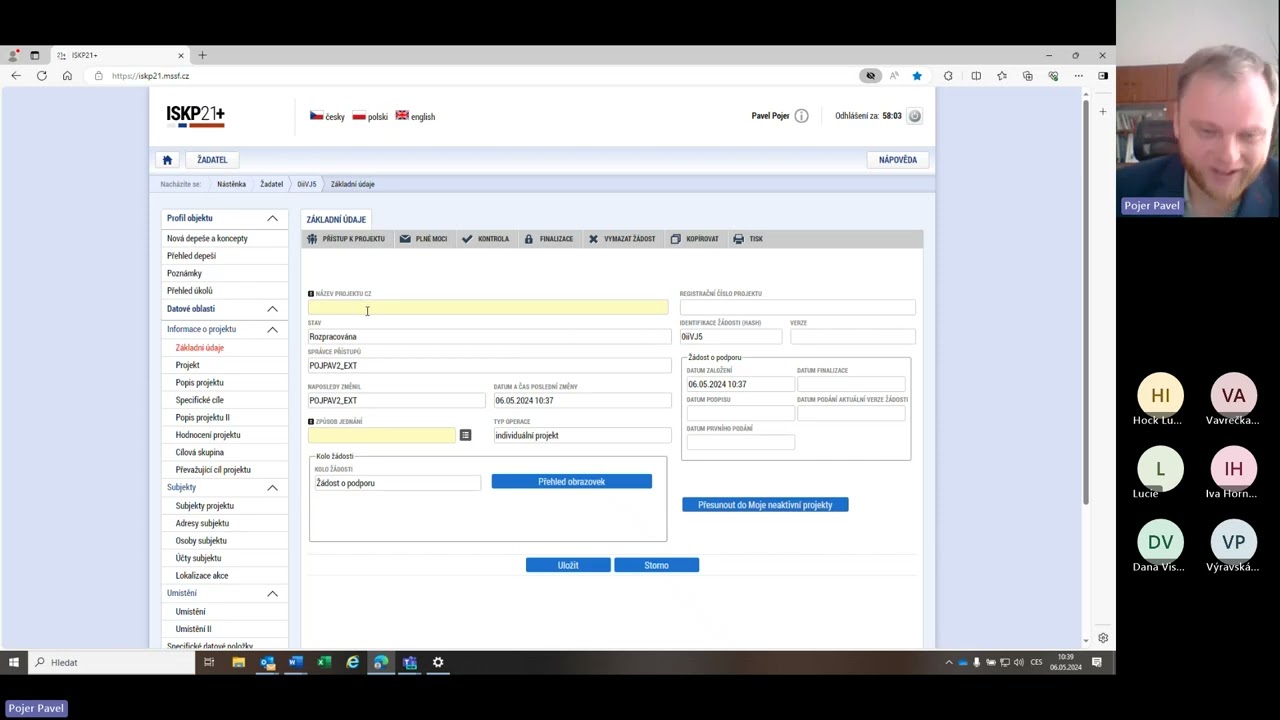Click the blue favorites star
This screenshot has height=720, width=1280.
pos(917,76)
